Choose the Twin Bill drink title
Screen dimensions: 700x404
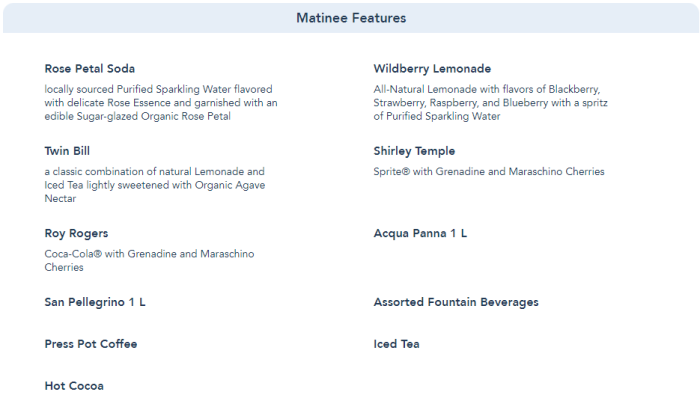(68, 151)
